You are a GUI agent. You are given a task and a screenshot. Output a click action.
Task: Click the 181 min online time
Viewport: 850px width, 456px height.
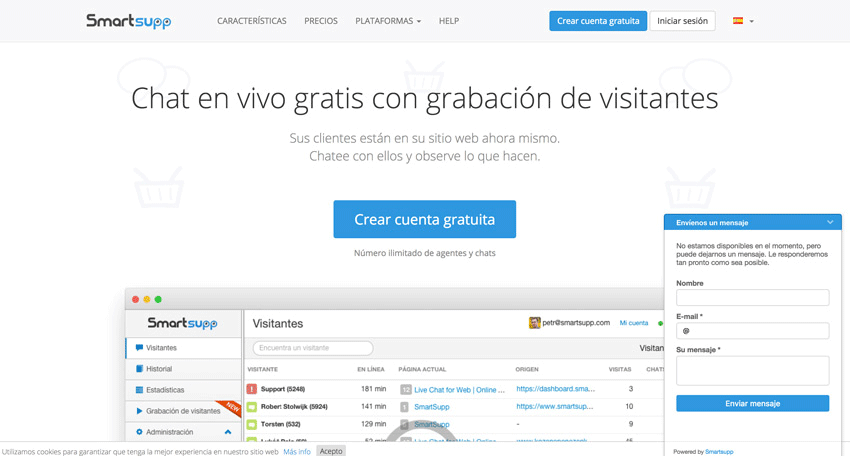tap(374, 389)
